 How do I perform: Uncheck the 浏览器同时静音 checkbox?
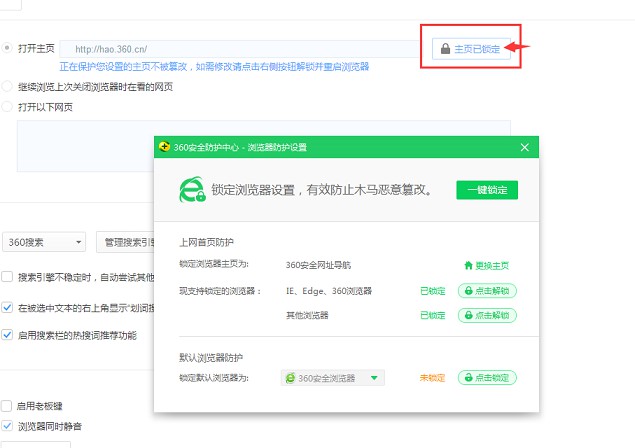pyautogui.click(x=6, y=426)
